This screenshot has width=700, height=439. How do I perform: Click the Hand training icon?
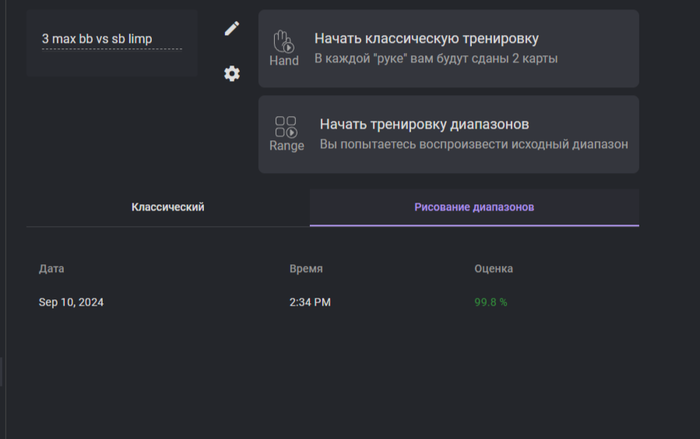(283, 41)
